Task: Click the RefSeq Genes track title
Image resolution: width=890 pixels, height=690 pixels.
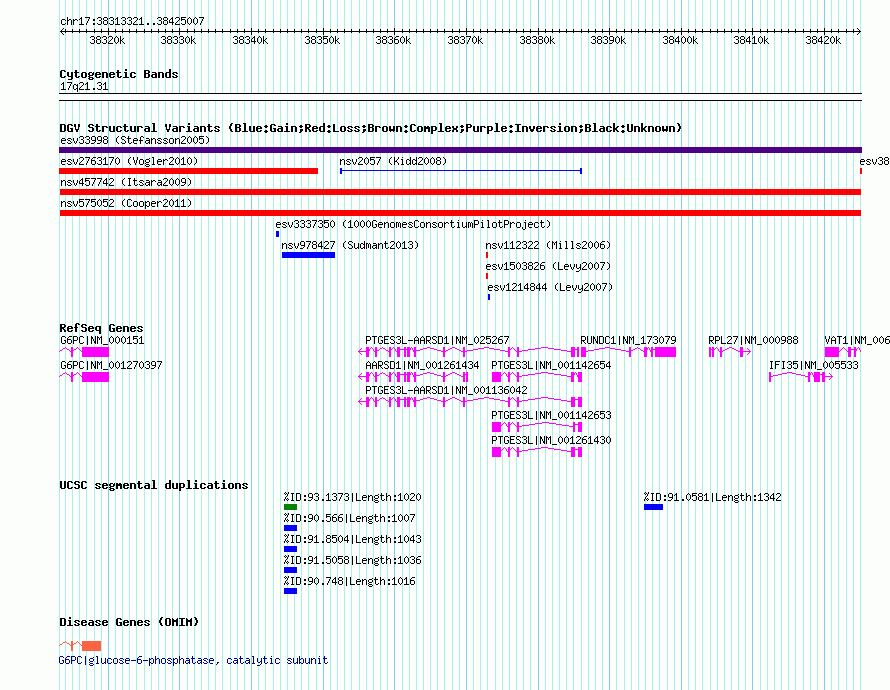Action: click(101, 328)
